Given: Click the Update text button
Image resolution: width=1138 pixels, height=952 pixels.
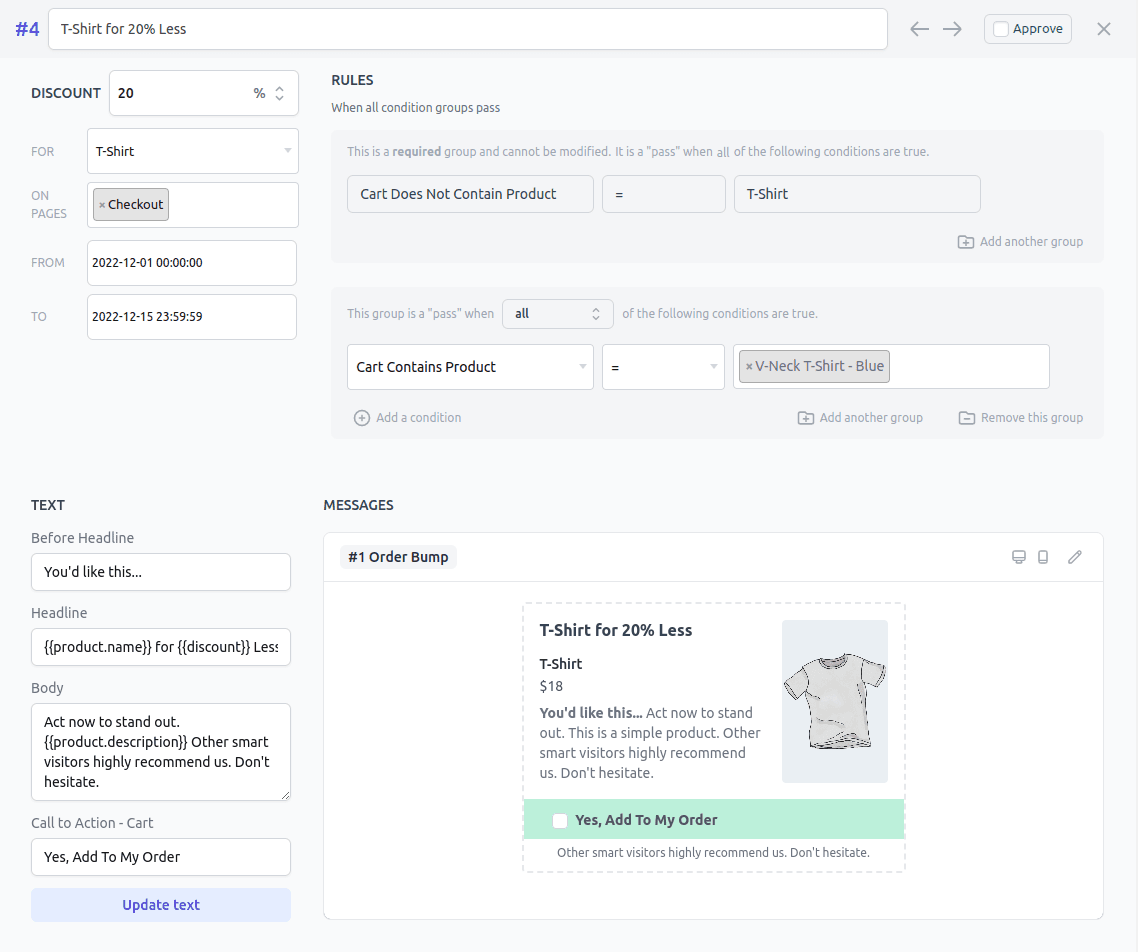Looking at the screenshot, I should [x=160, y=904].
